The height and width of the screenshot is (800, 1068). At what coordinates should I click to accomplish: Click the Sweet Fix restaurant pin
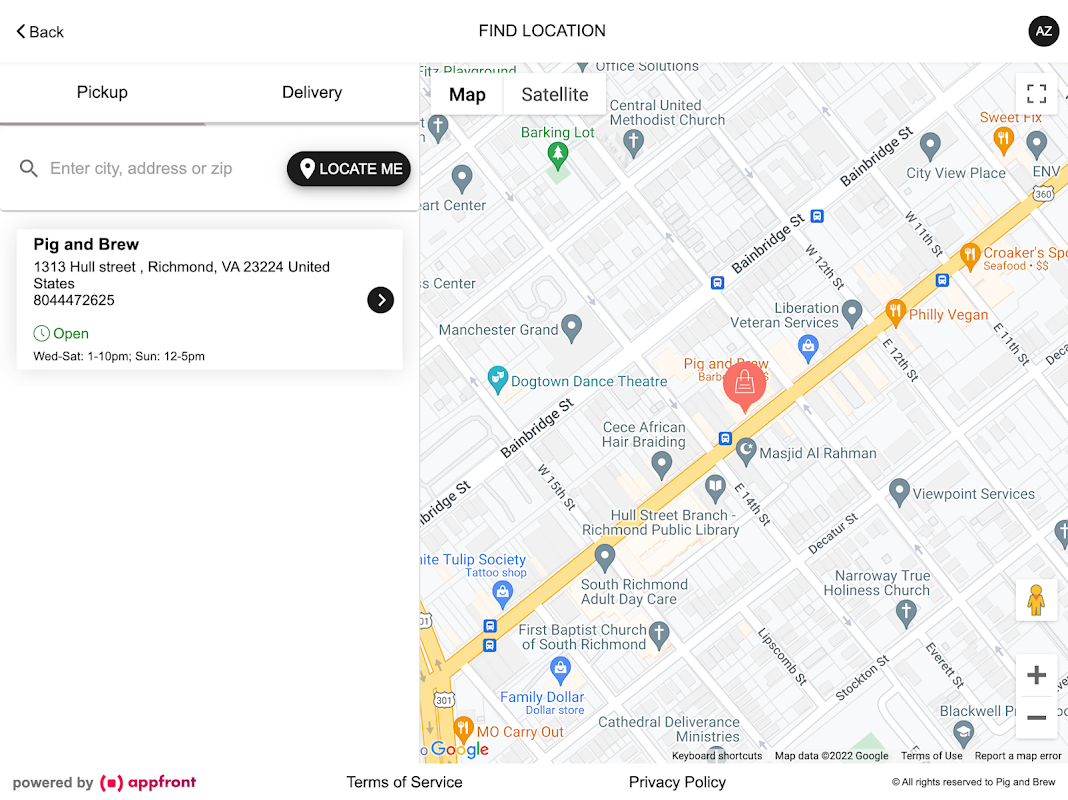click(x=1003, y=141)
